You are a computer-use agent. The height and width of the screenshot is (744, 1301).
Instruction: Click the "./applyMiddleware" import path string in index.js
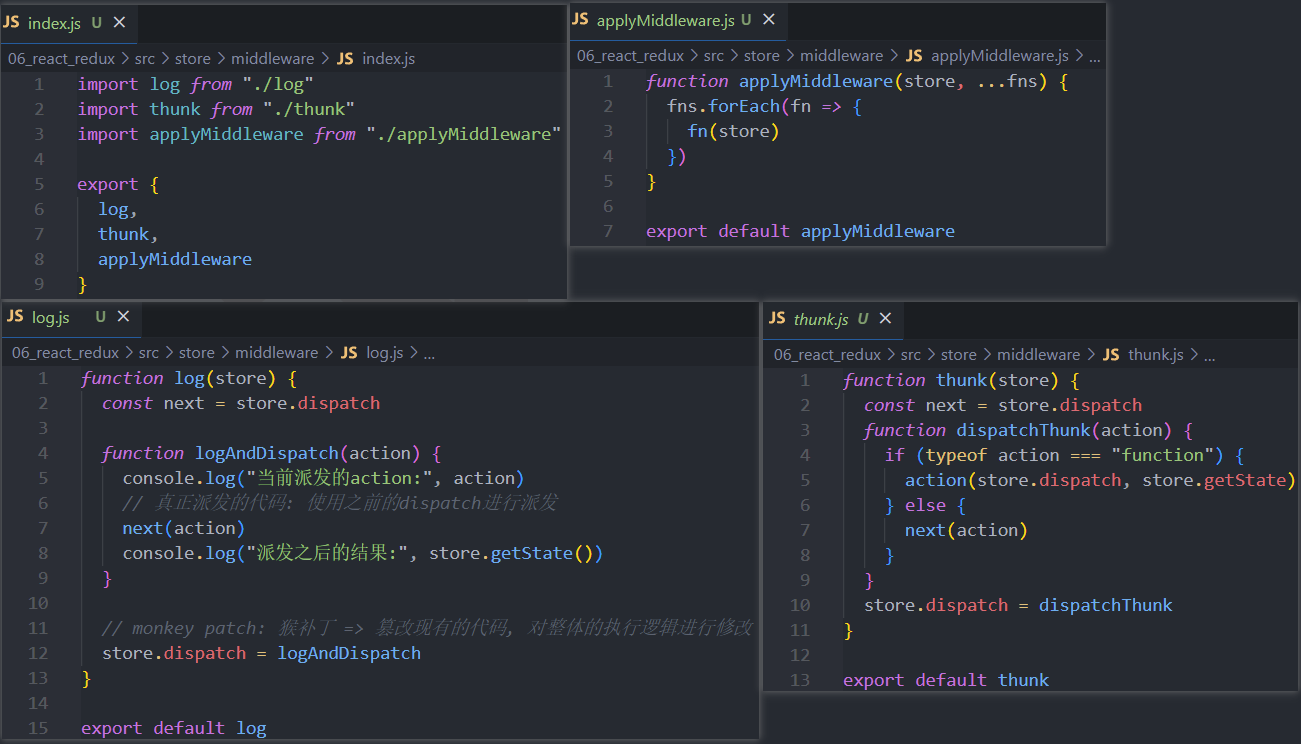coord(463,134)
